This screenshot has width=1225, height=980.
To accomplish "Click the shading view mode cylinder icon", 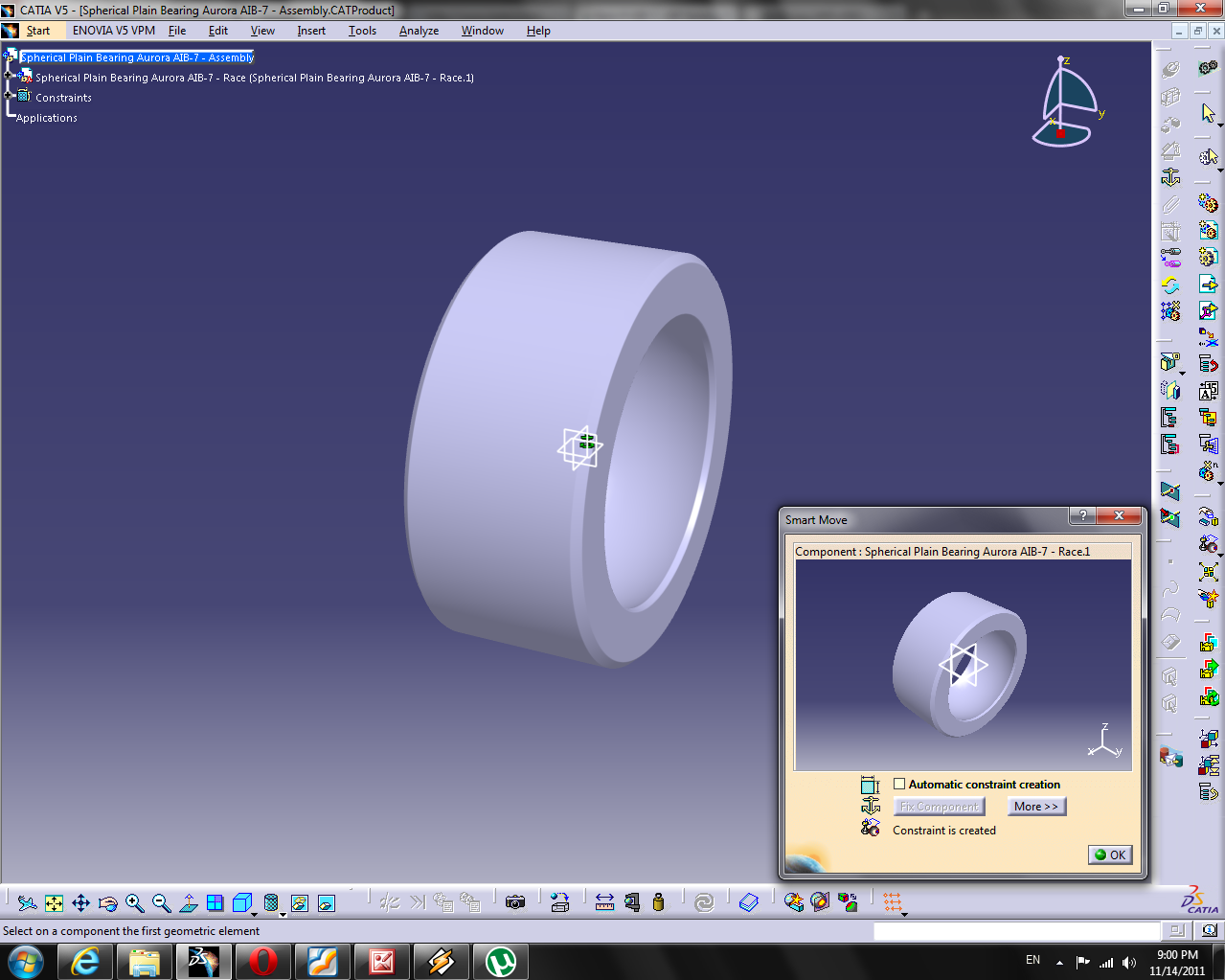I will 271,902.
